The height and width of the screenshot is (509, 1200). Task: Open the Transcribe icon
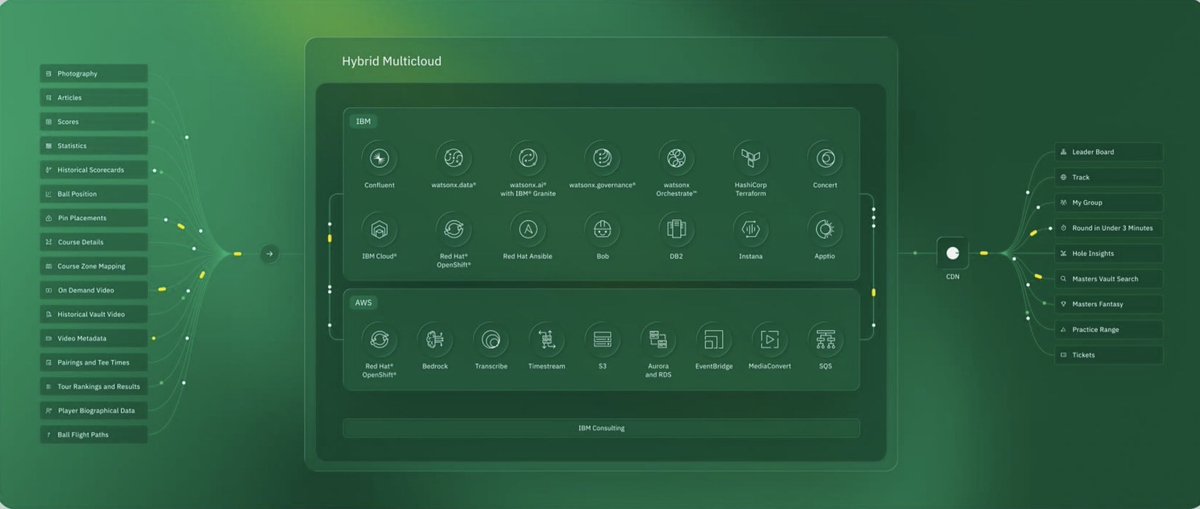(491, 340)
